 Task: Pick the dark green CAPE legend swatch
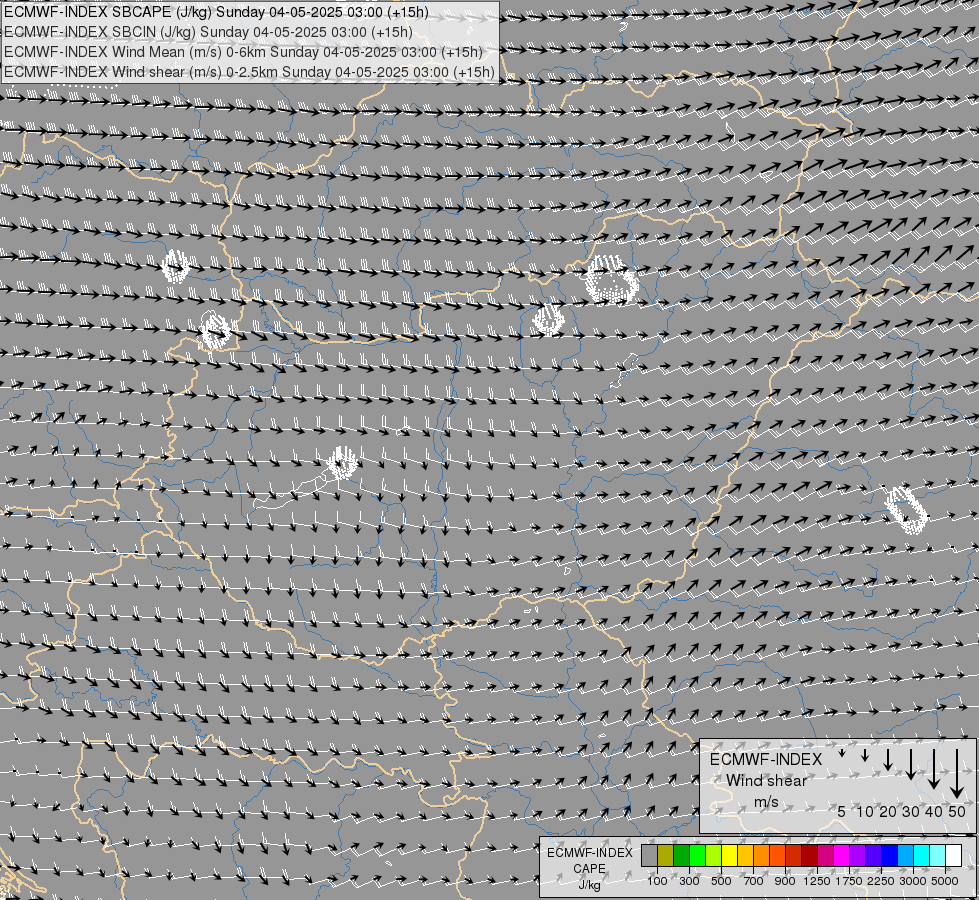coord(681,856)
